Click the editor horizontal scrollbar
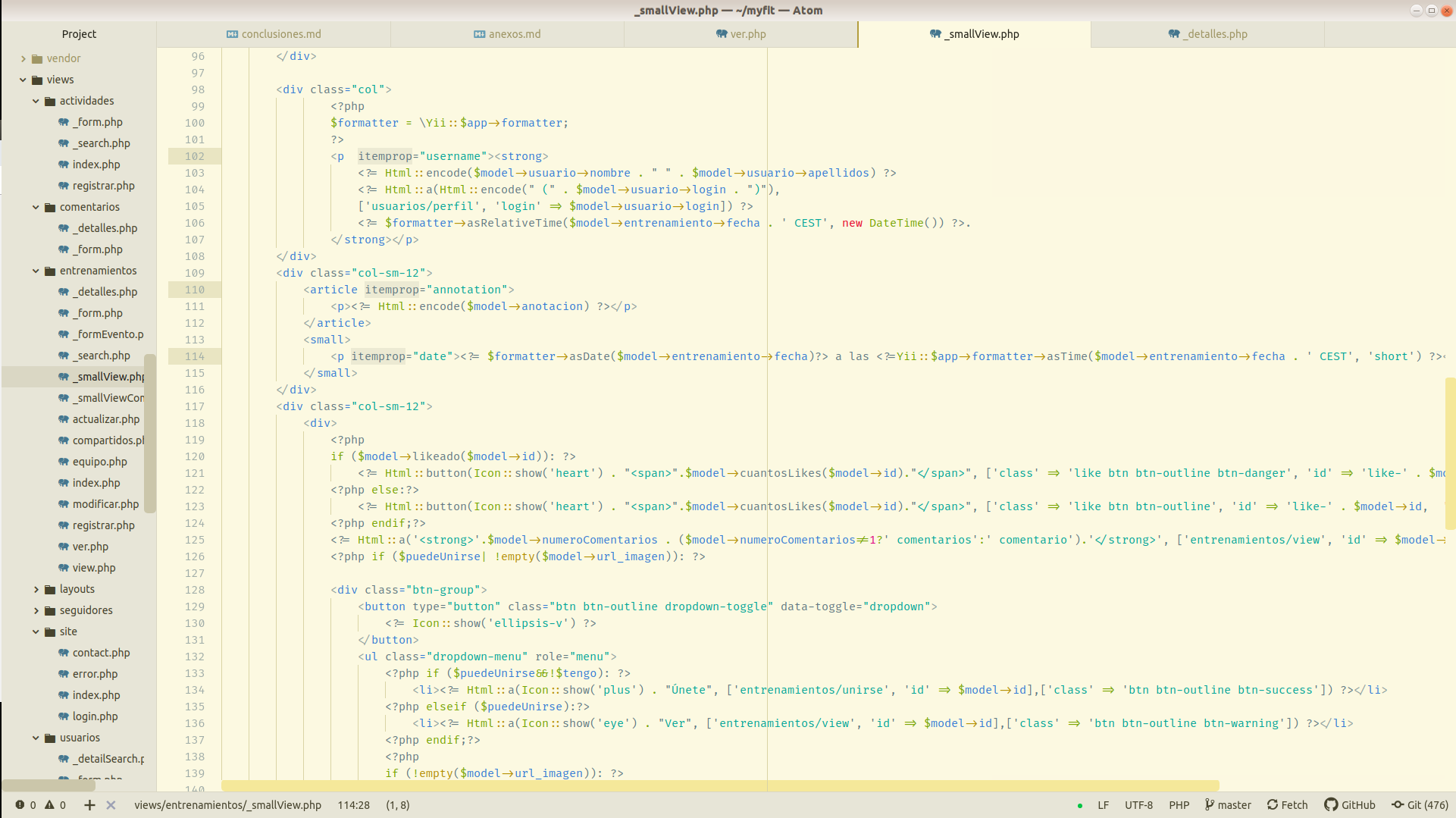This screenshot has width=1456, height=818. click(x=720, y=786)
